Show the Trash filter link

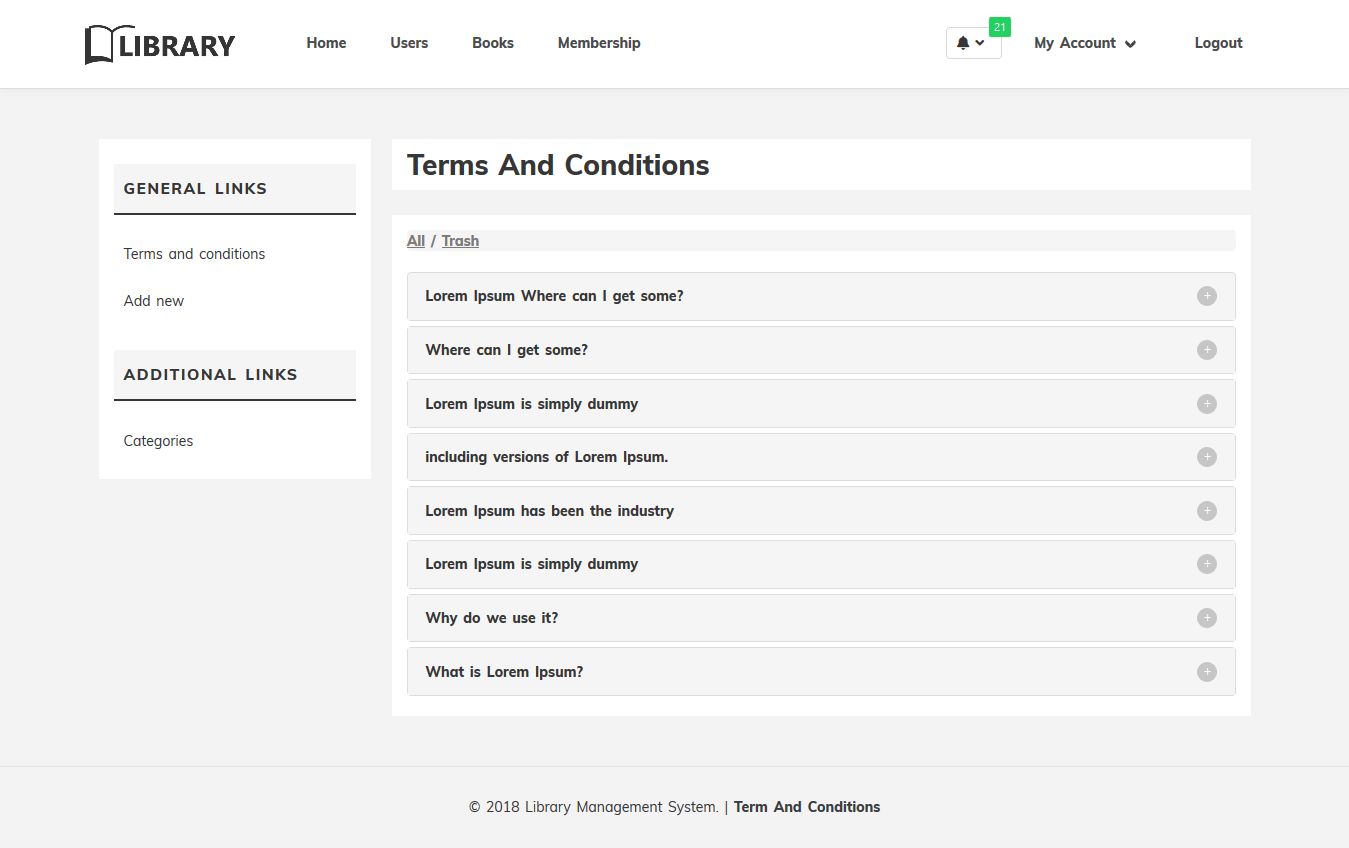click(460, 241)
